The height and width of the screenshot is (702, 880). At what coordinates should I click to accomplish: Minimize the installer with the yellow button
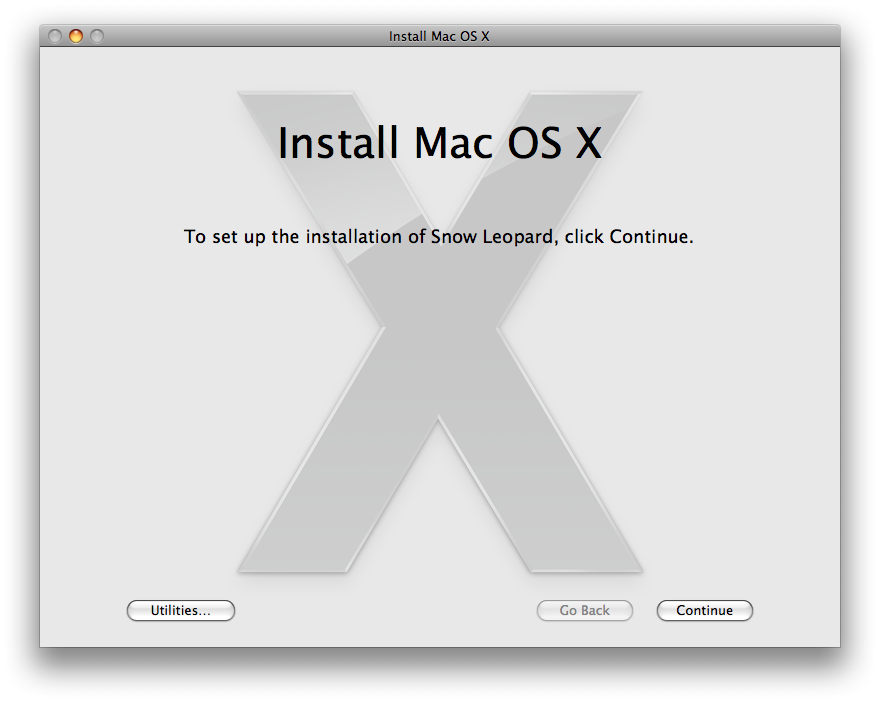pos(76,36)
